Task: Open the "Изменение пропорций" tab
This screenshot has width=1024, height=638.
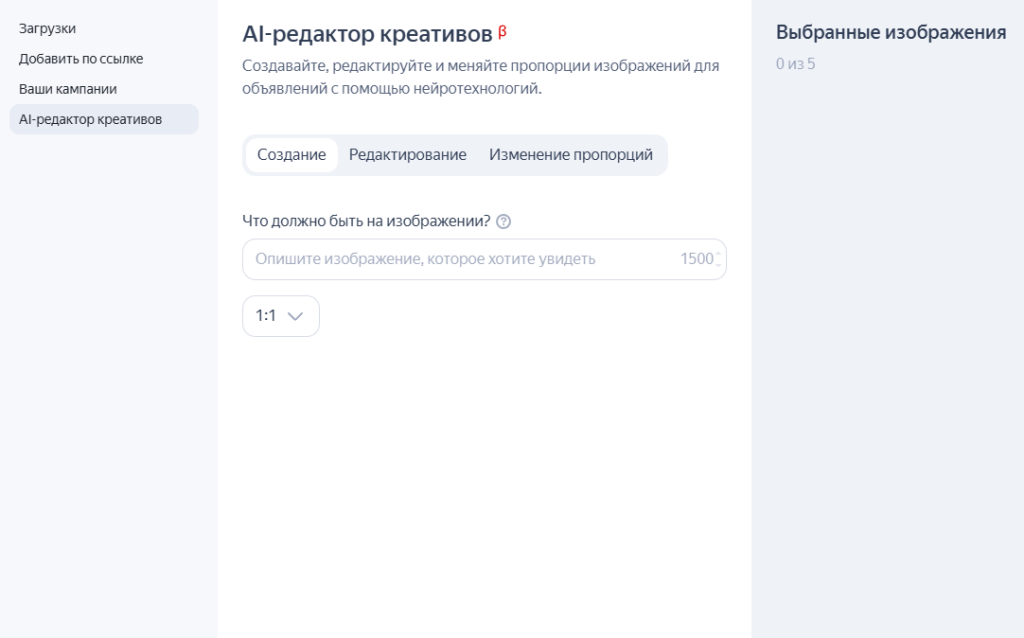Action: (x=570, y=155)
